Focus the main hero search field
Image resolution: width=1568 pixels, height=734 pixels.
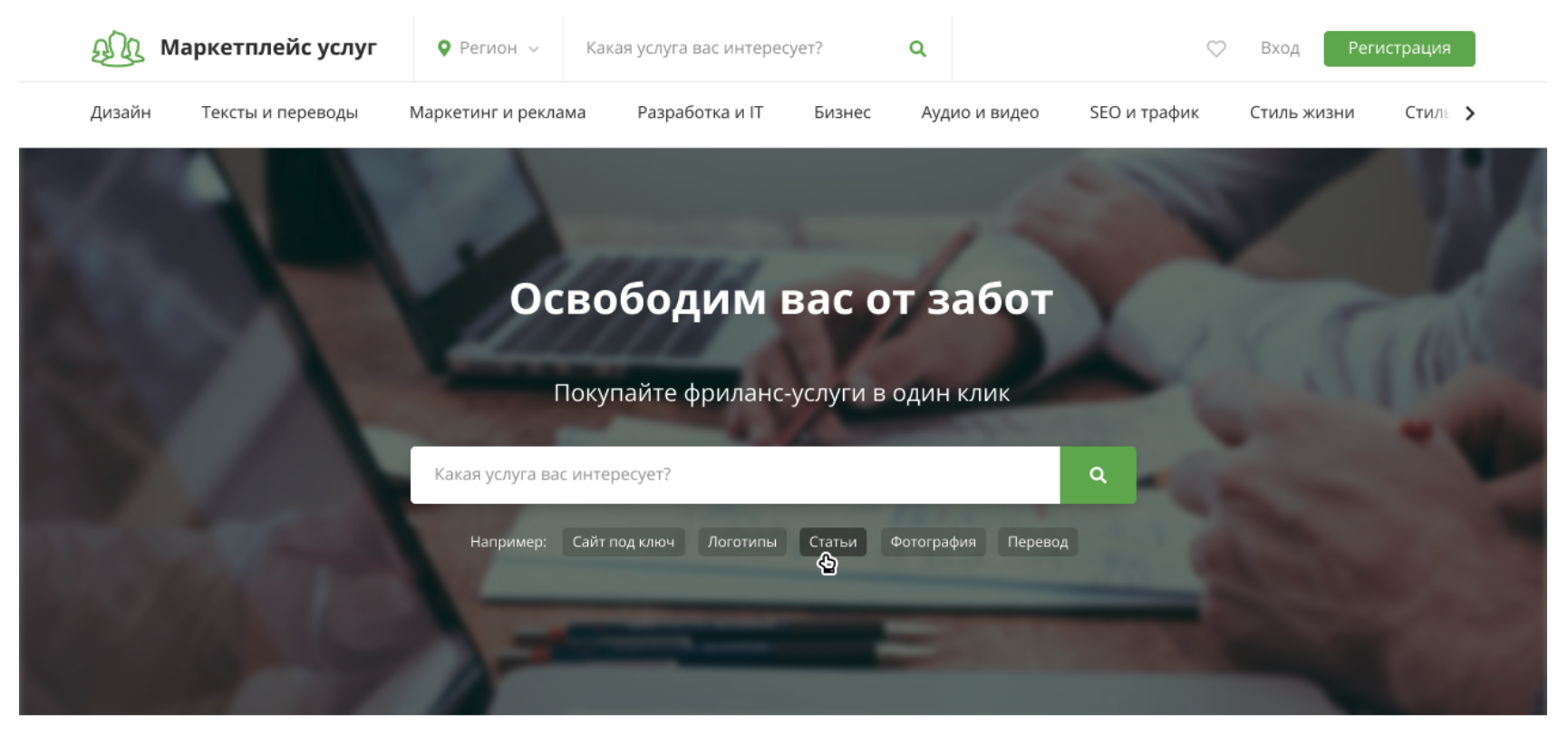coord(734,475)
